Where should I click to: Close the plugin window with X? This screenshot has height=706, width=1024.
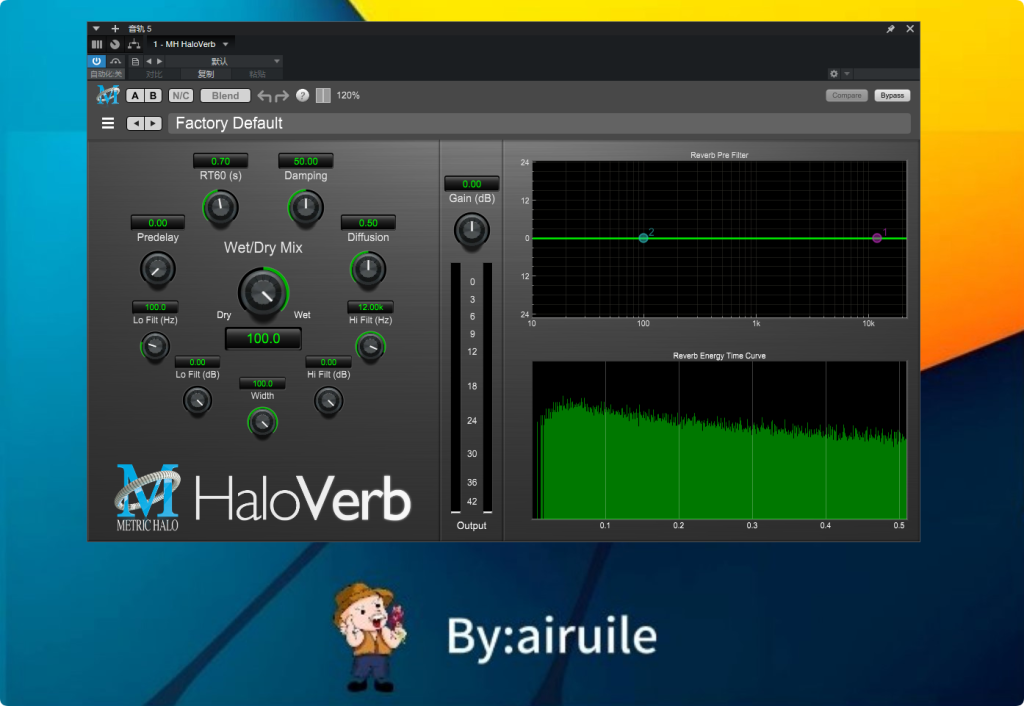tap(910, 29)
